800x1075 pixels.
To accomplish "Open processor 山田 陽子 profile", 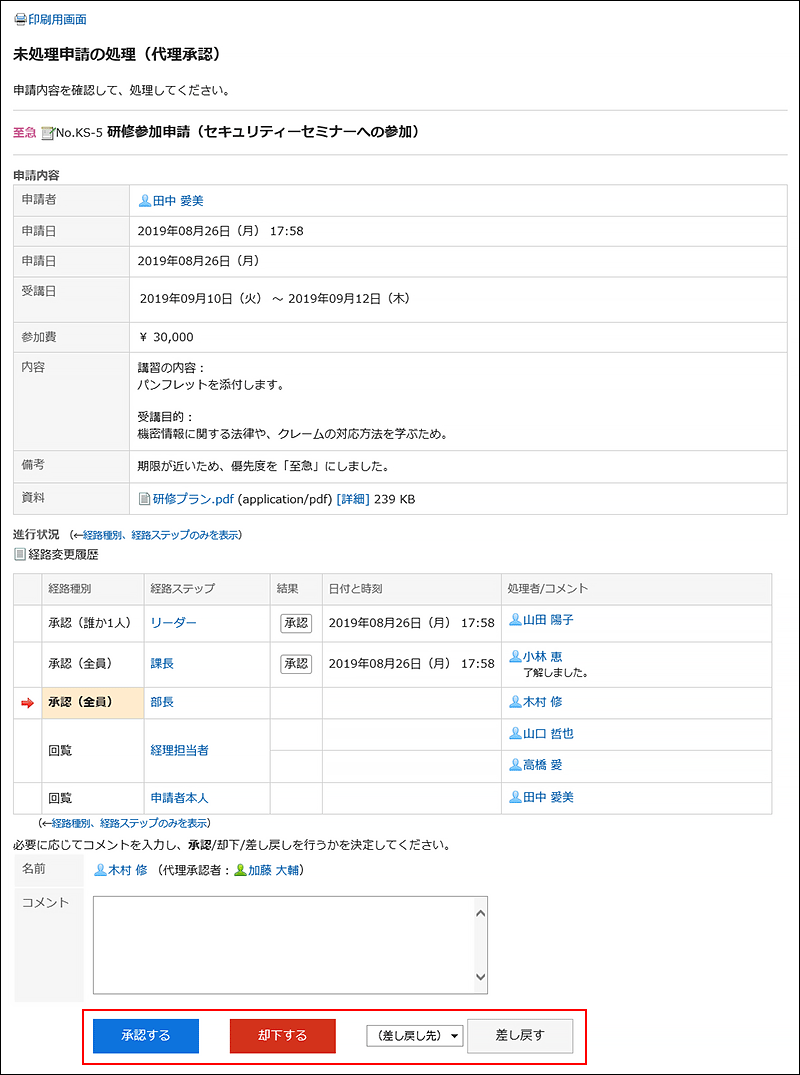I will point(548,620).
